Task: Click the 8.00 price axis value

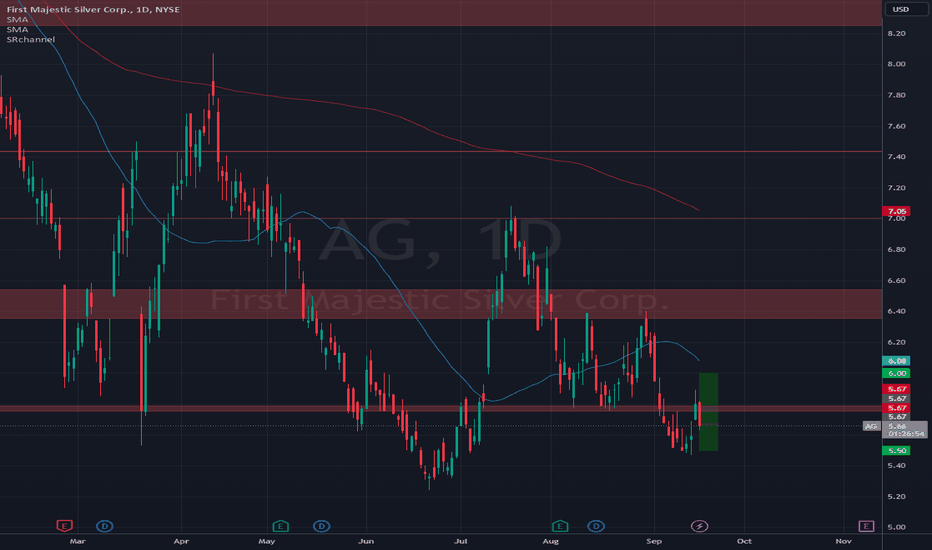Action: [896, 64]
